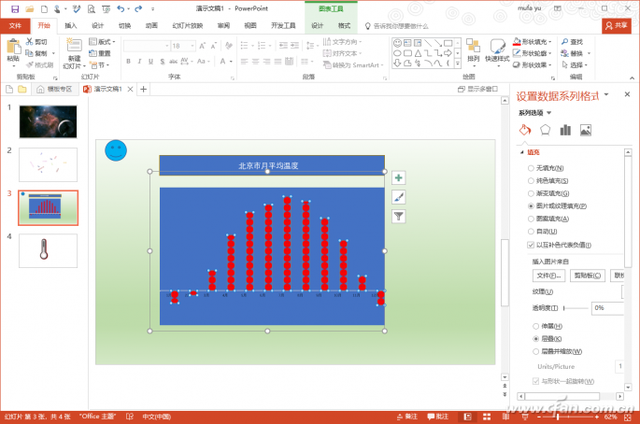
Task: Open the Series Options bar chart tab
Action: (565, 130)
